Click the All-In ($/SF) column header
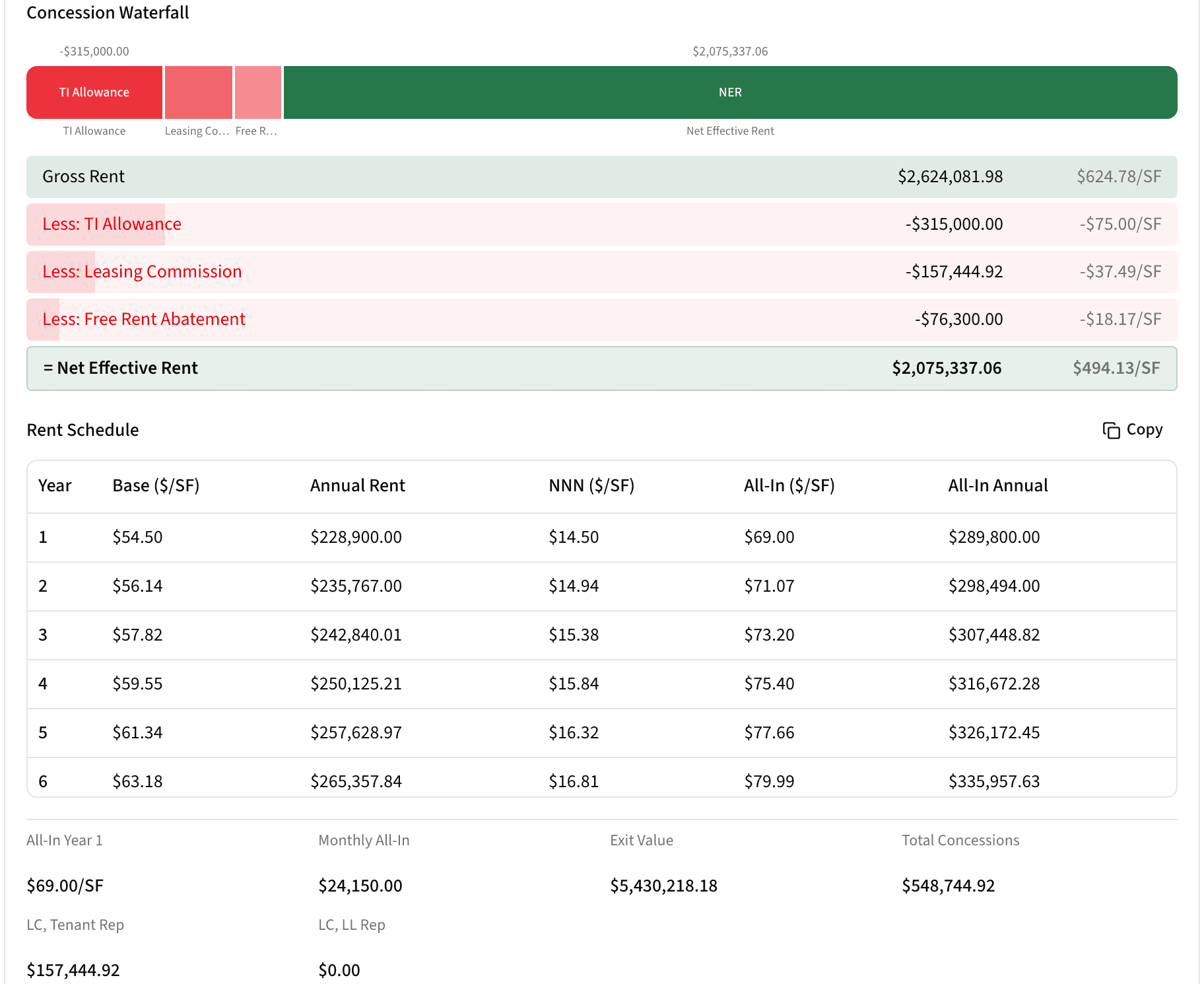1204x984 pixels. pos(789,486)
